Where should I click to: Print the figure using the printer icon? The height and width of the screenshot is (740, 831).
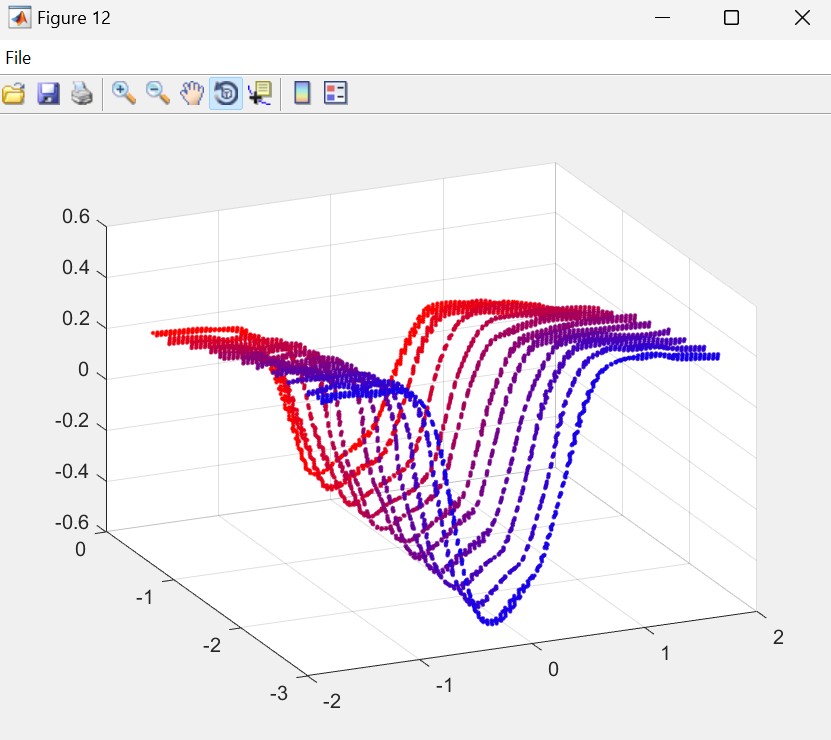coord(82,94)
